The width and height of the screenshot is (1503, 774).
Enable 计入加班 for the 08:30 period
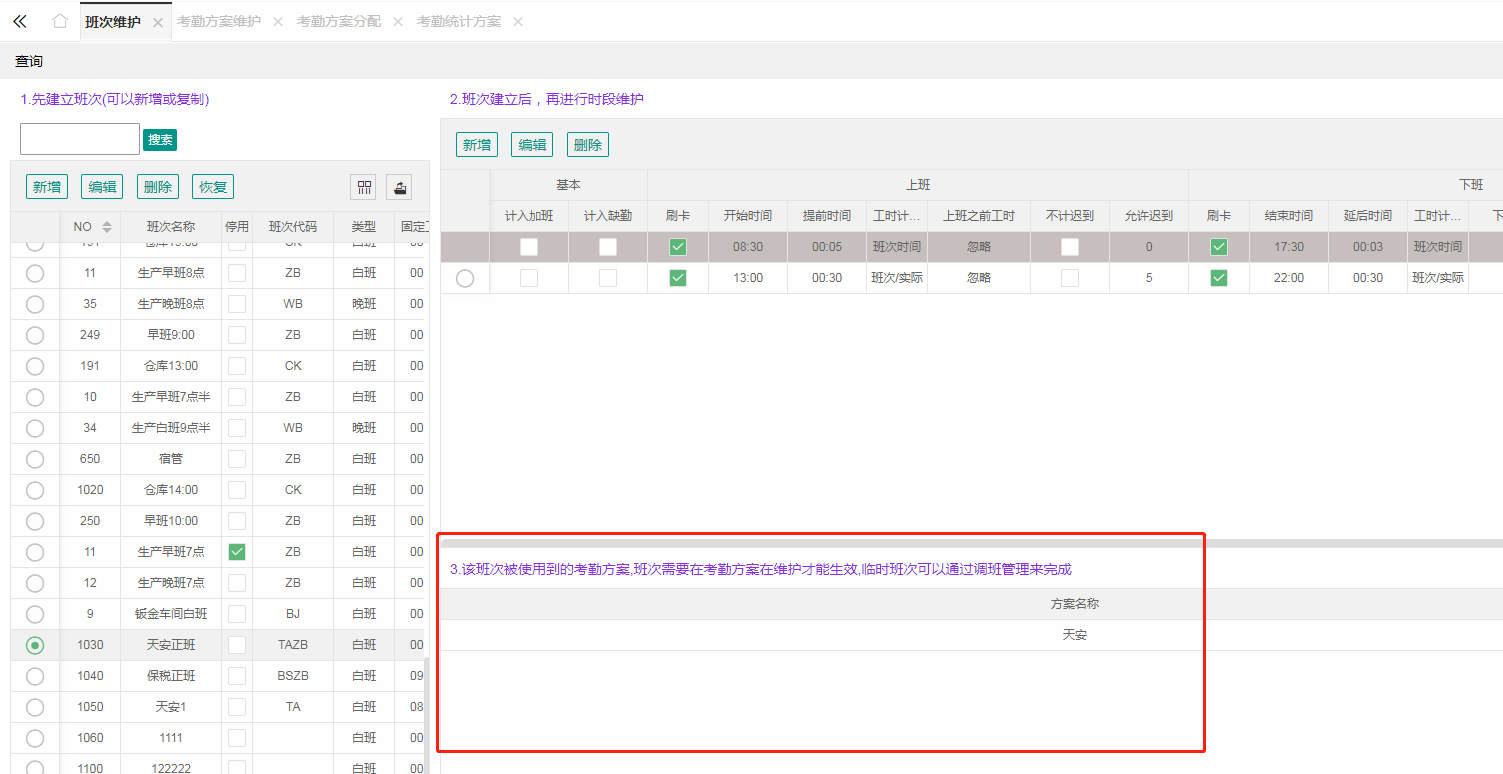[x=529, y=247]
